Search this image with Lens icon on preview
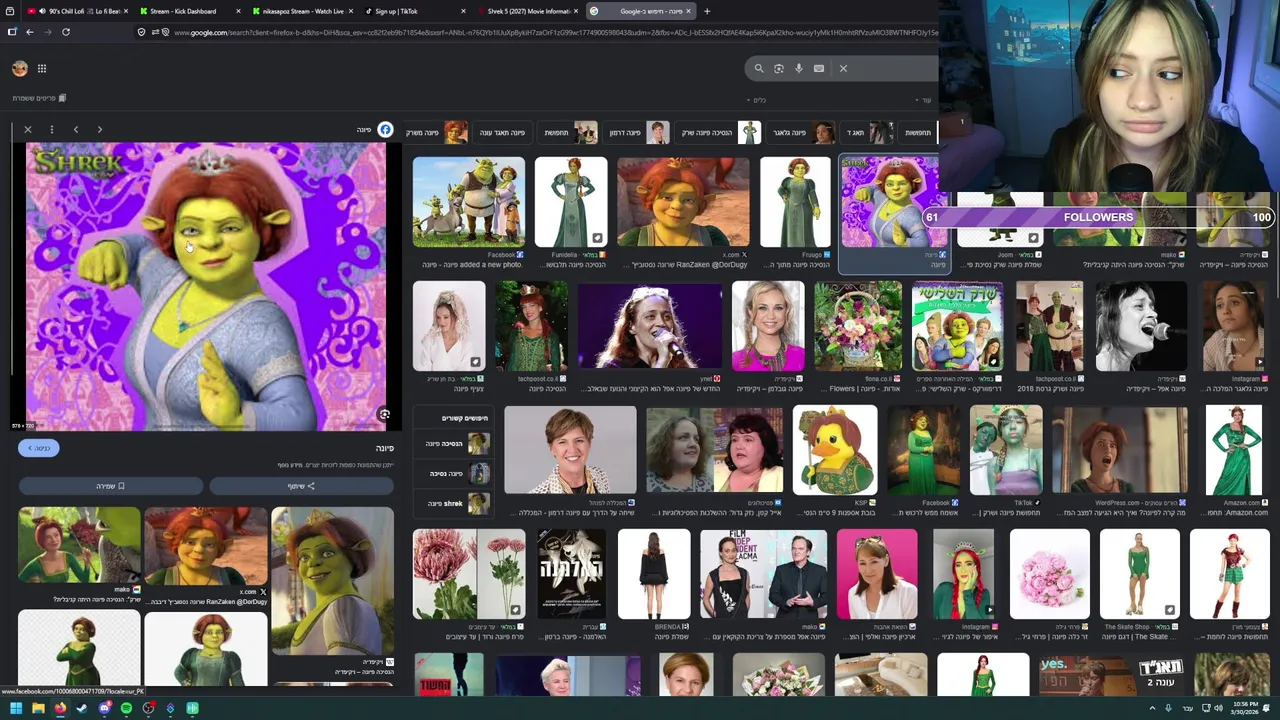 click(x=384, y=414)
